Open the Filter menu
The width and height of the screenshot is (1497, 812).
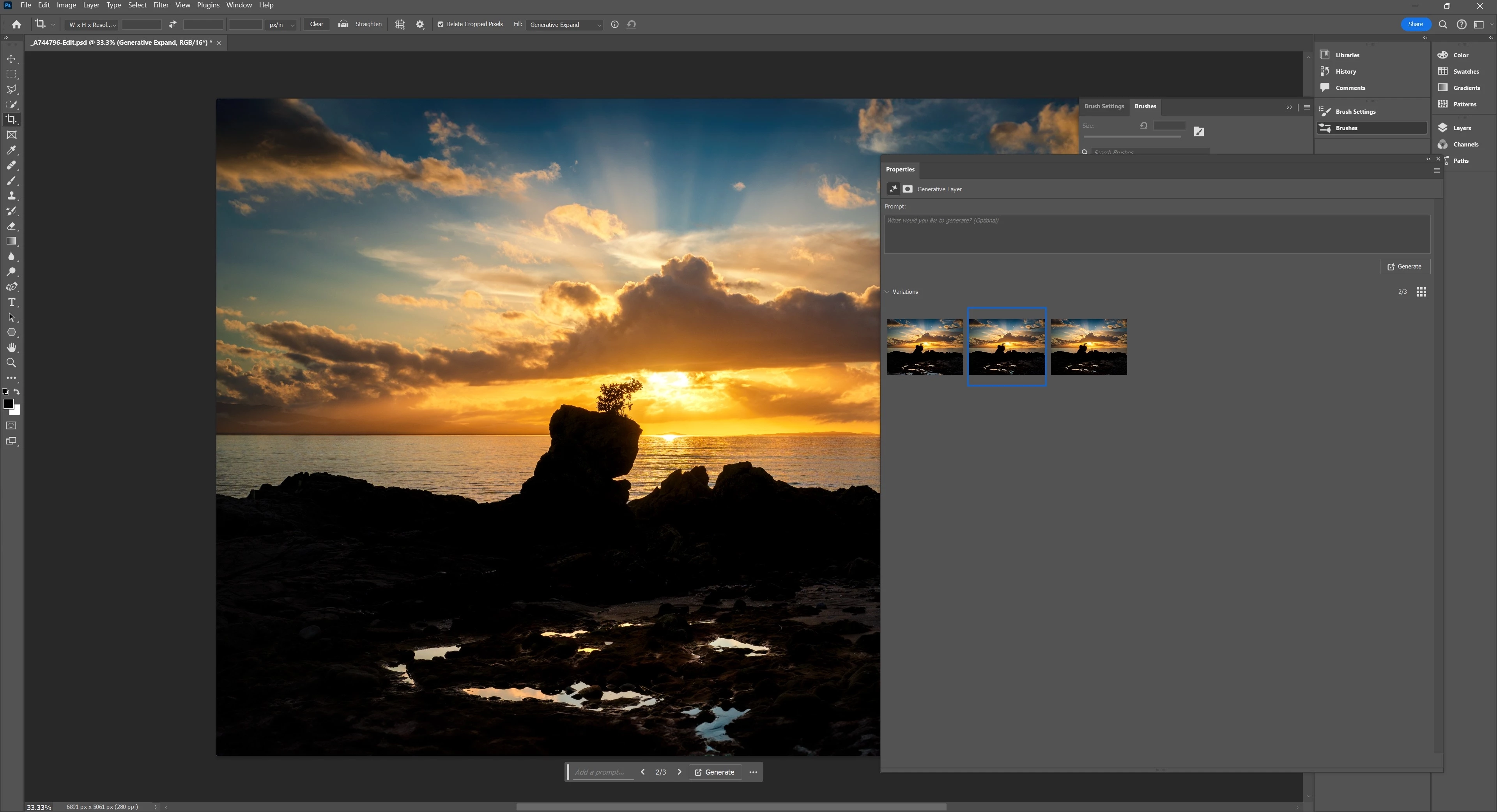coord(160,5)
